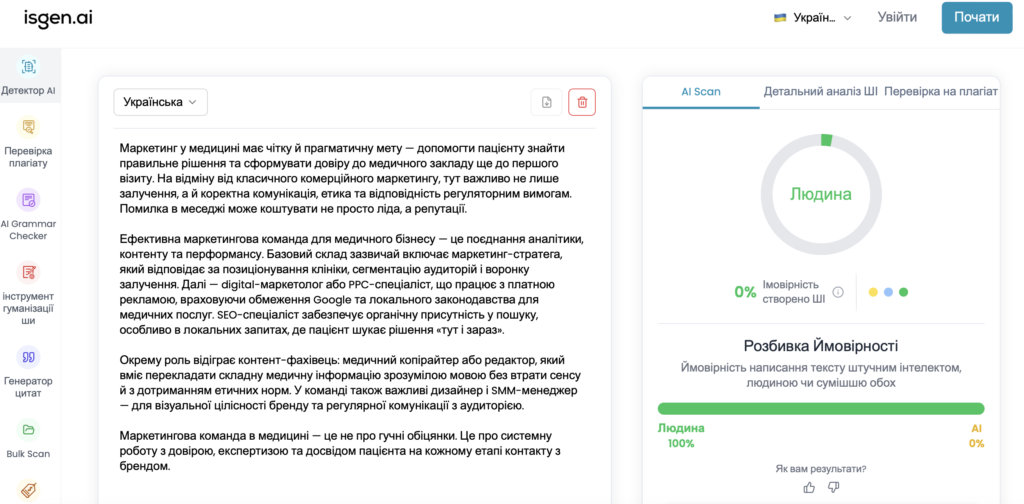The height and width of the screenshot is (504, 1024).
Task: Click the thumbs down feedback icon
Action: coord(833,487)
